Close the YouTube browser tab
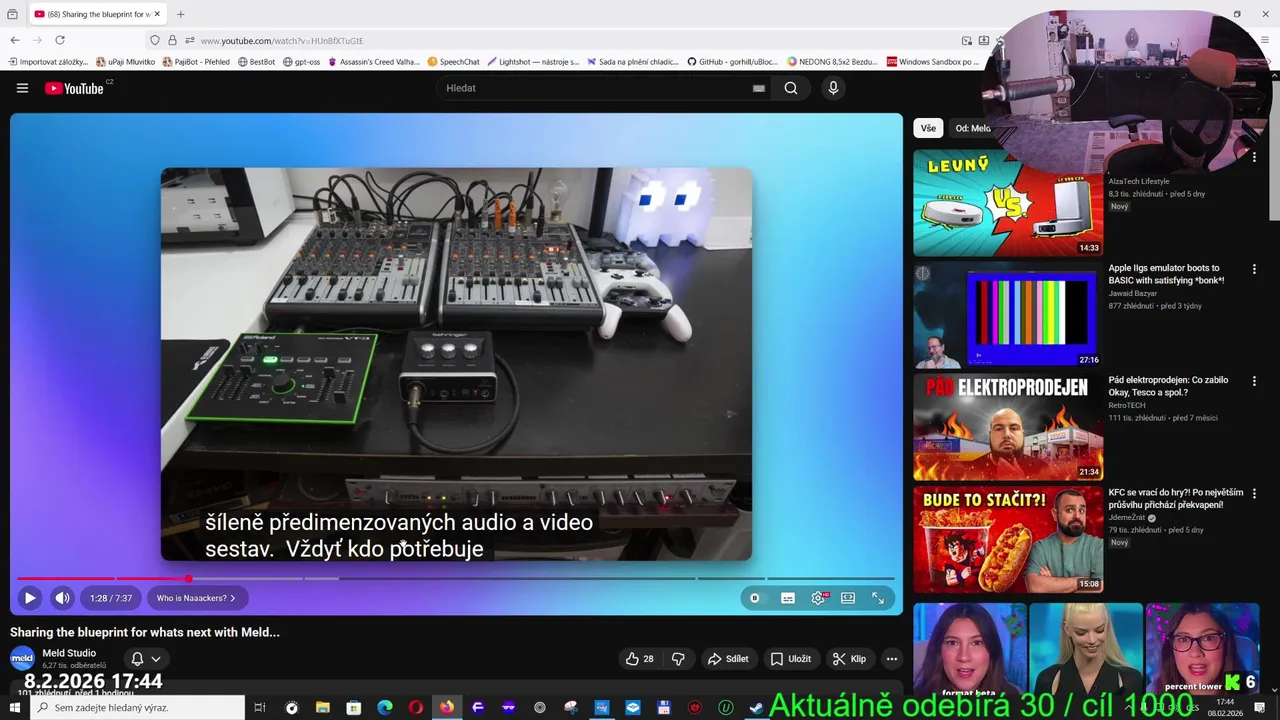Screen dimensions: 1280x720 [x=157, y=14]
